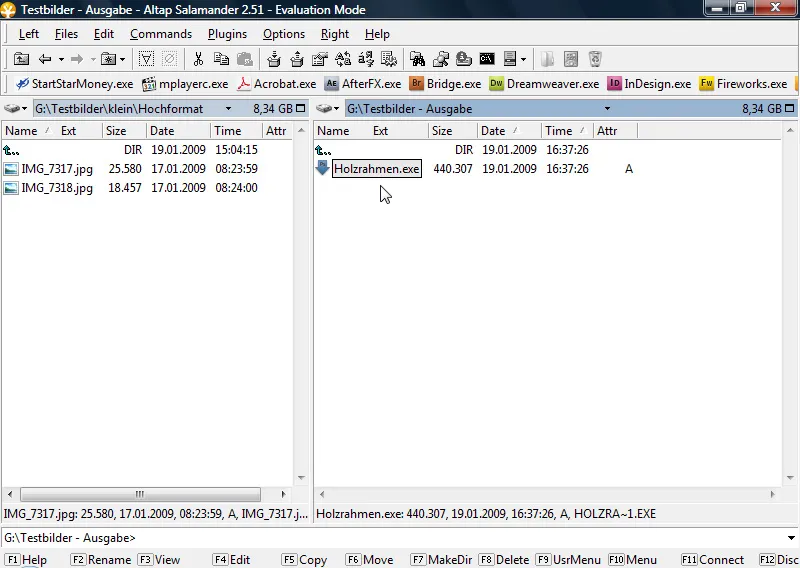Click the Pack files box icon
The width and height of the screenshot is (800, 568).
[274, 59]
